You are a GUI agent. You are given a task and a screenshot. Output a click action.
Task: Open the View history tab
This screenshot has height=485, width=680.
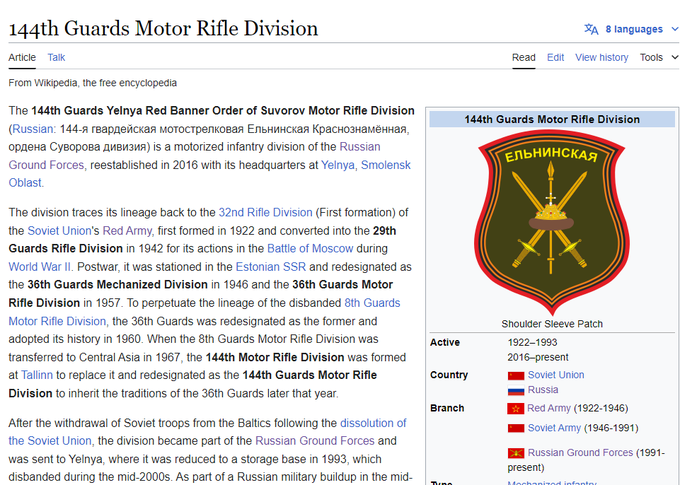click(602, 57)
